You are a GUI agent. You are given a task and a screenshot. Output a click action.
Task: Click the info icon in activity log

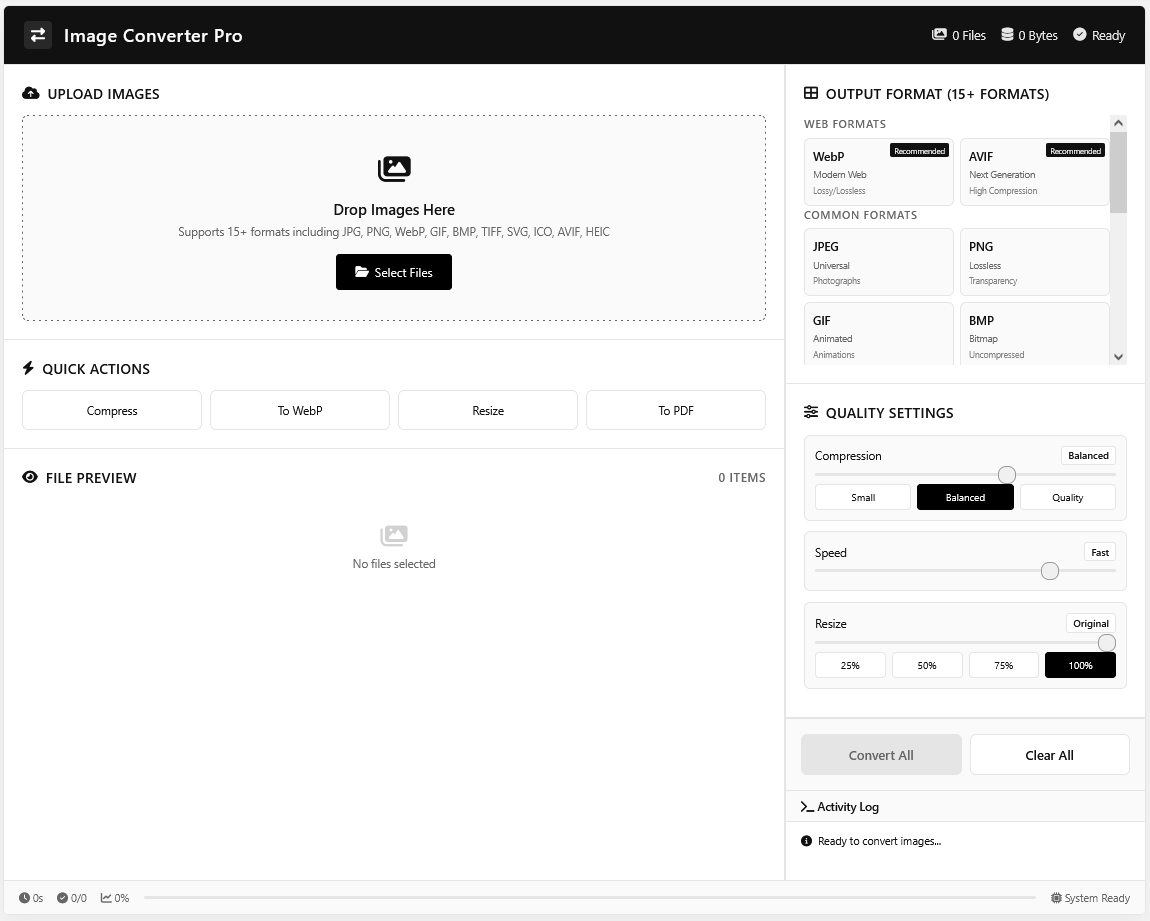[806, 841]
